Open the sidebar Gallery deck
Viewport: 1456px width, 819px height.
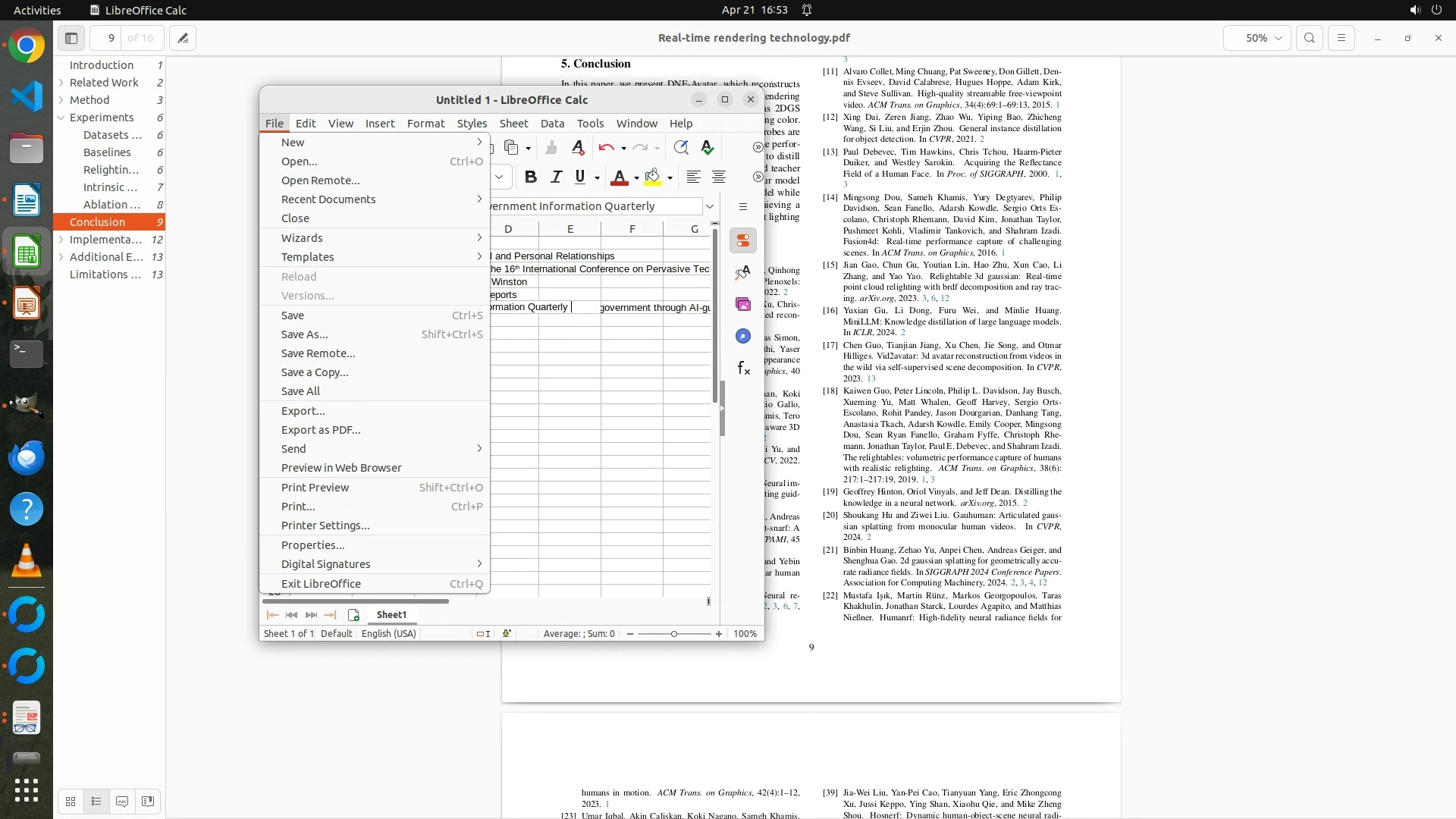tap(742, 305)
